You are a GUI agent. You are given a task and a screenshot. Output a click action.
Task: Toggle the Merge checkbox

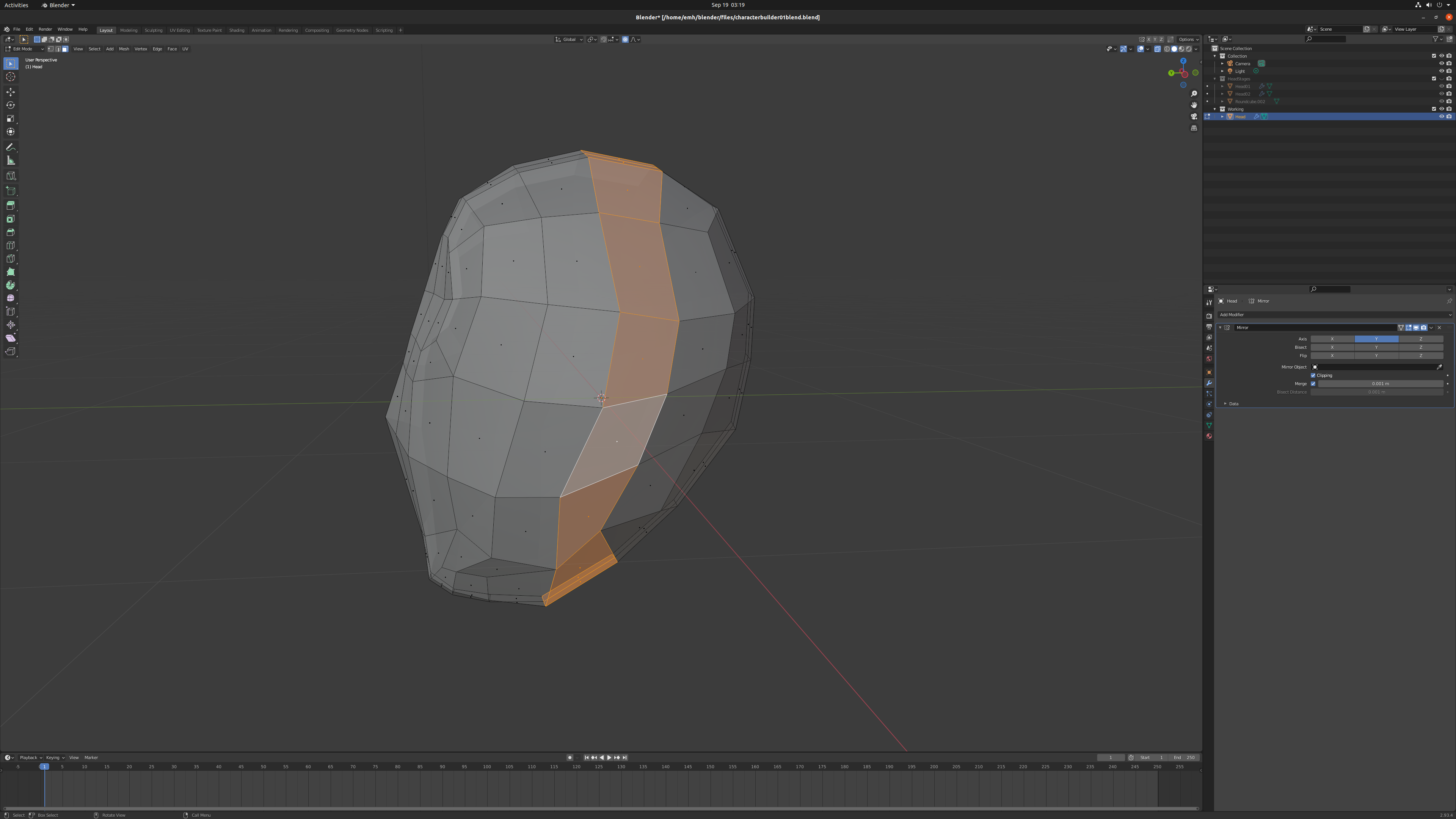pos(1313,384)
